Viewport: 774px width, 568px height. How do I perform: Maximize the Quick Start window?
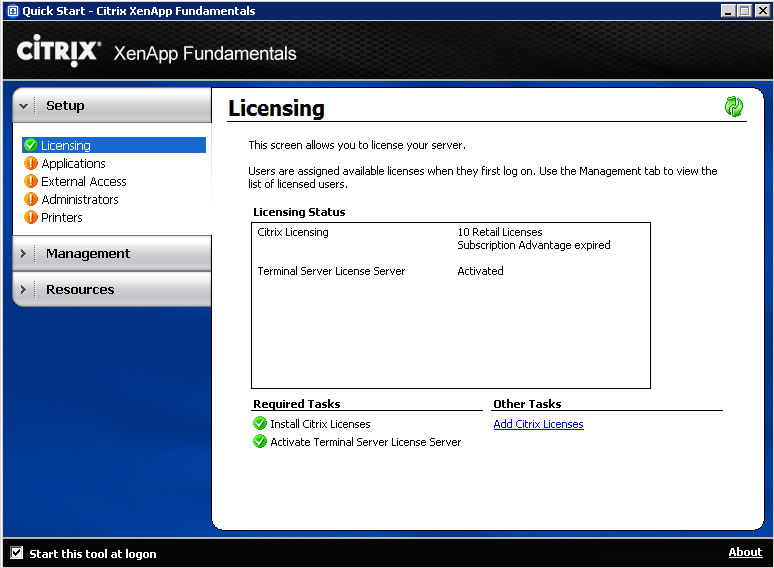pos(744,10)
